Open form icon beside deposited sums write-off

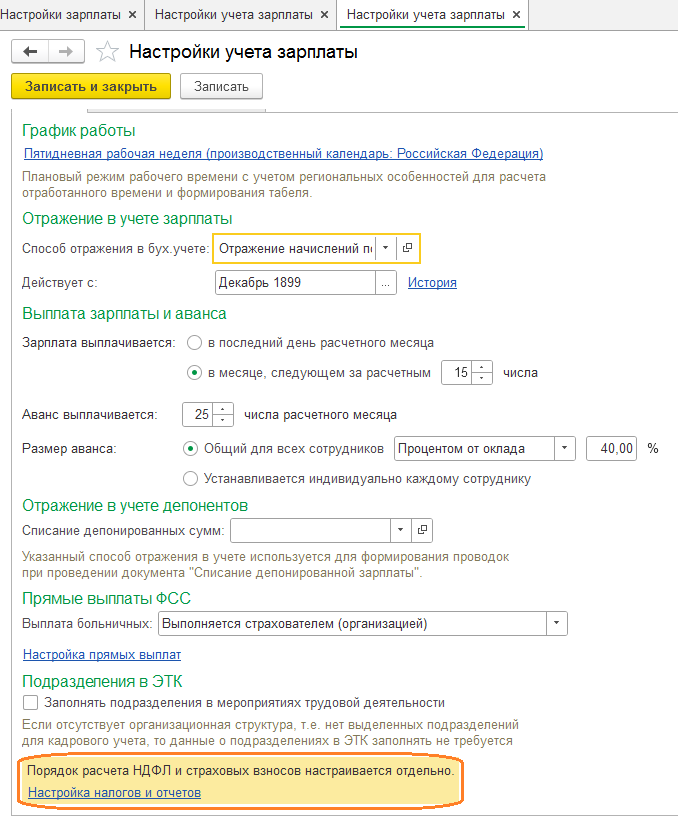pos(422,530)
